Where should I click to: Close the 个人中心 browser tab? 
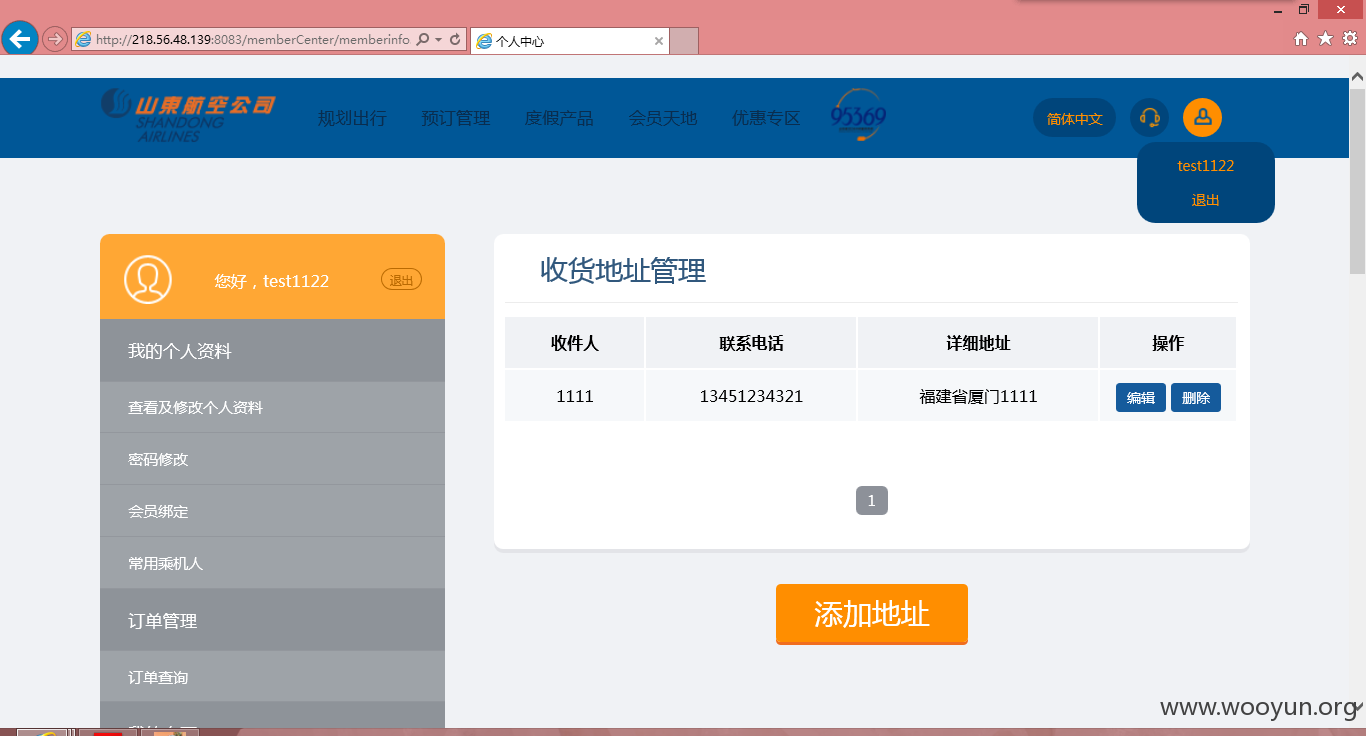click(x=659, y=41)
